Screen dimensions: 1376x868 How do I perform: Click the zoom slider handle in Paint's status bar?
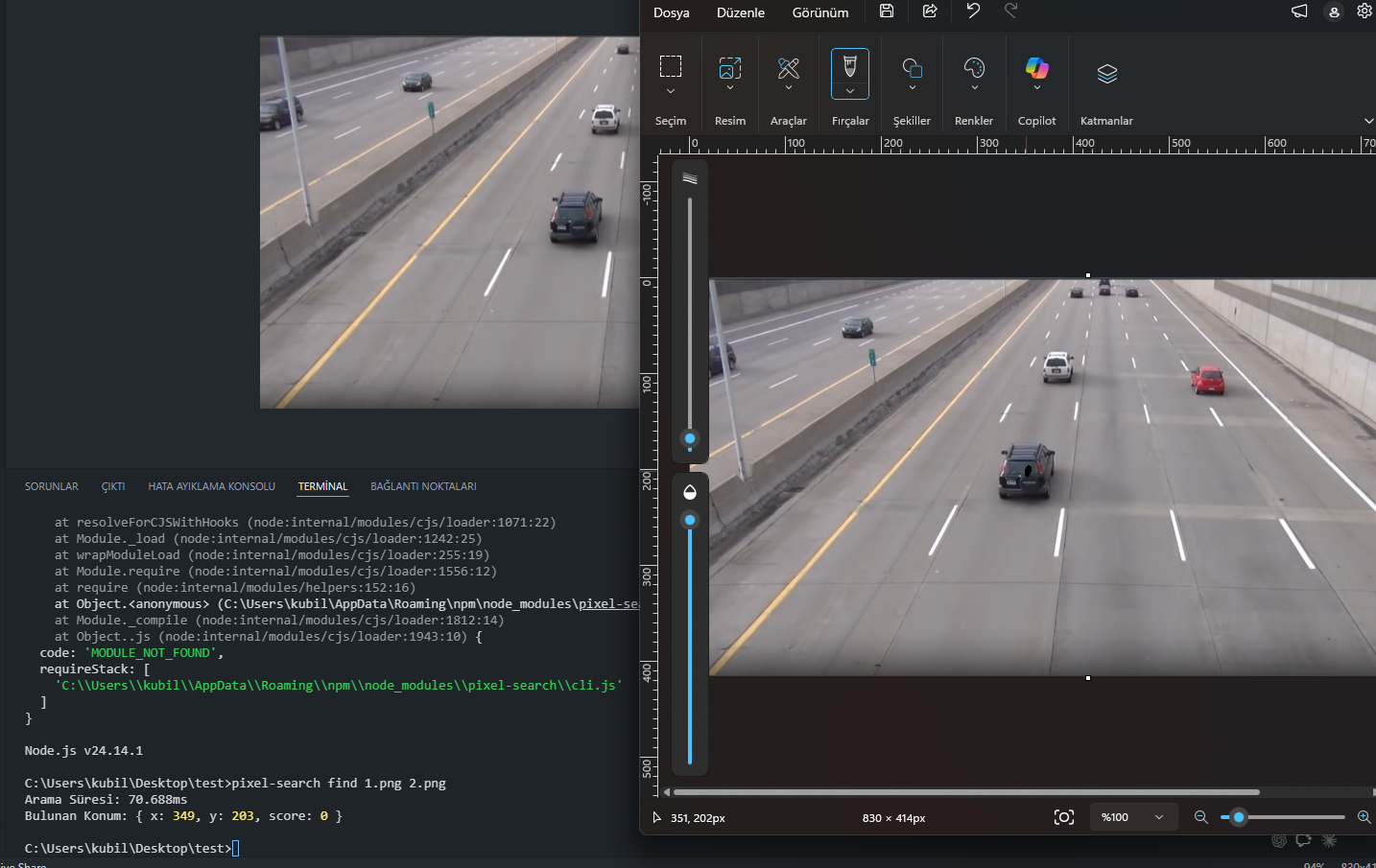tap(1239, 817)
